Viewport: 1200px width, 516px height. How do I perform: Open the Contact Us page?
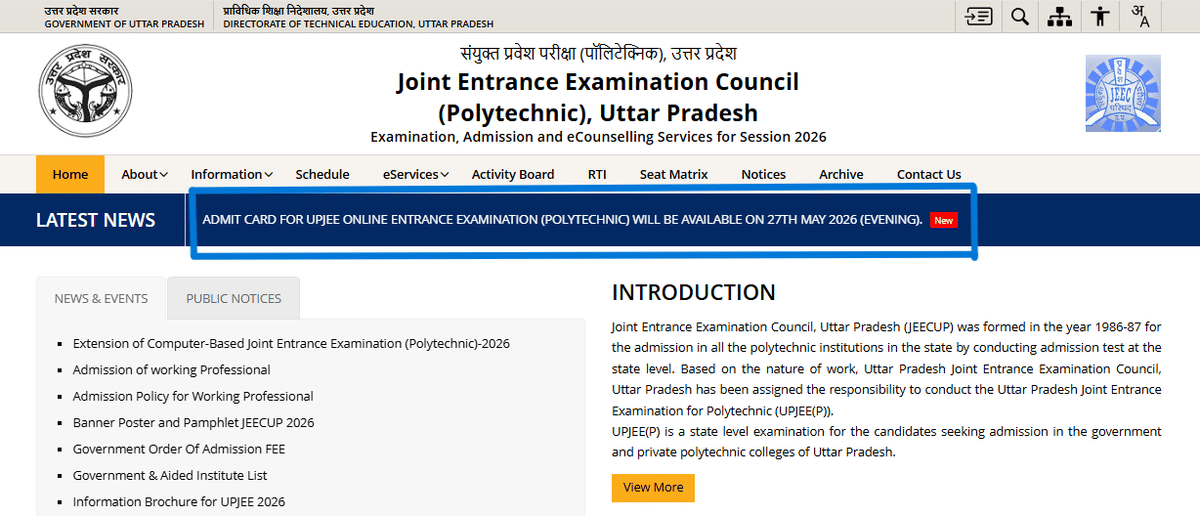tap(929, 174)
